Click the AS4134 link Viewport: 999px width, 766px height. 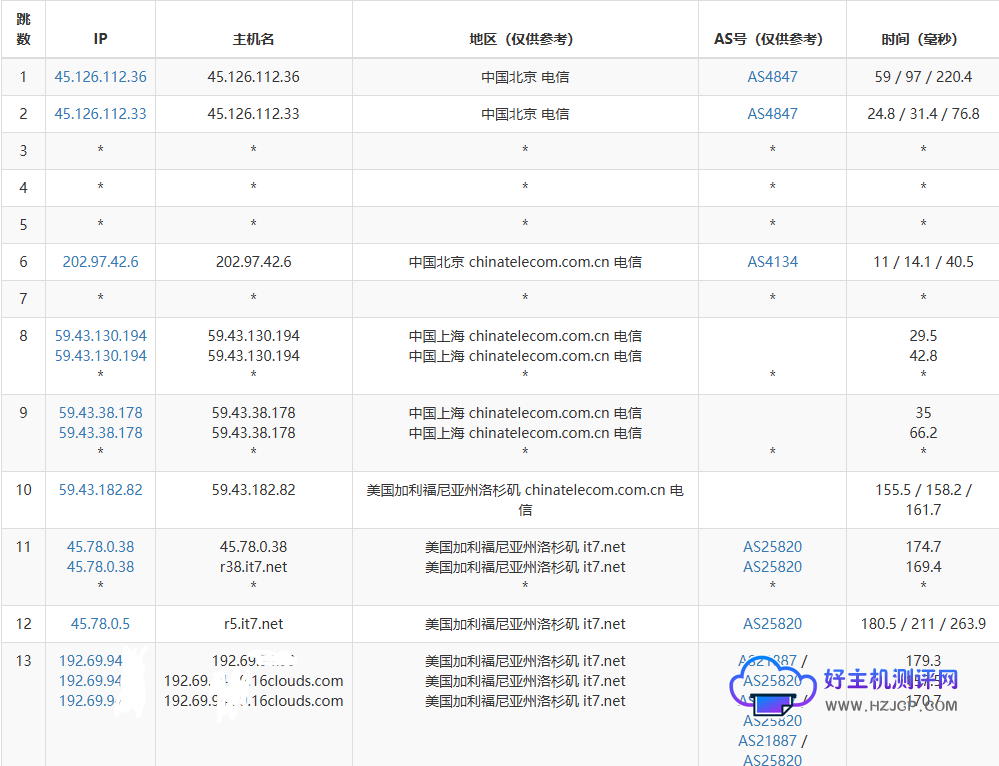[772, 262]
